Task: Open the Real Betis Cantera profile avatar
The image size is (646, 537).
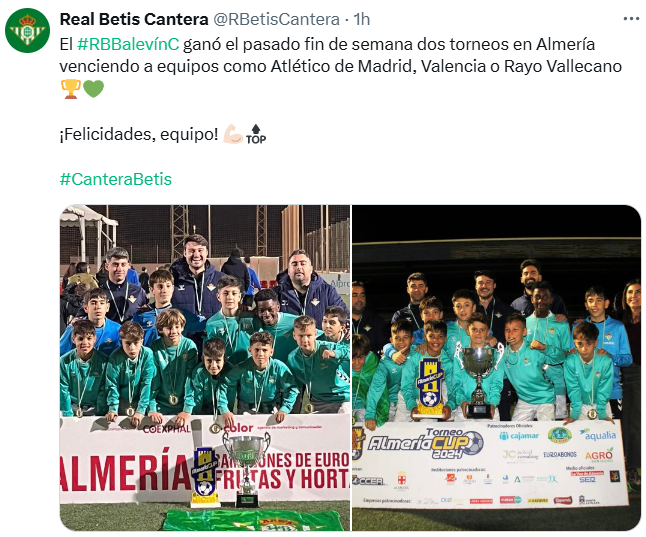Action: (27, 30)
